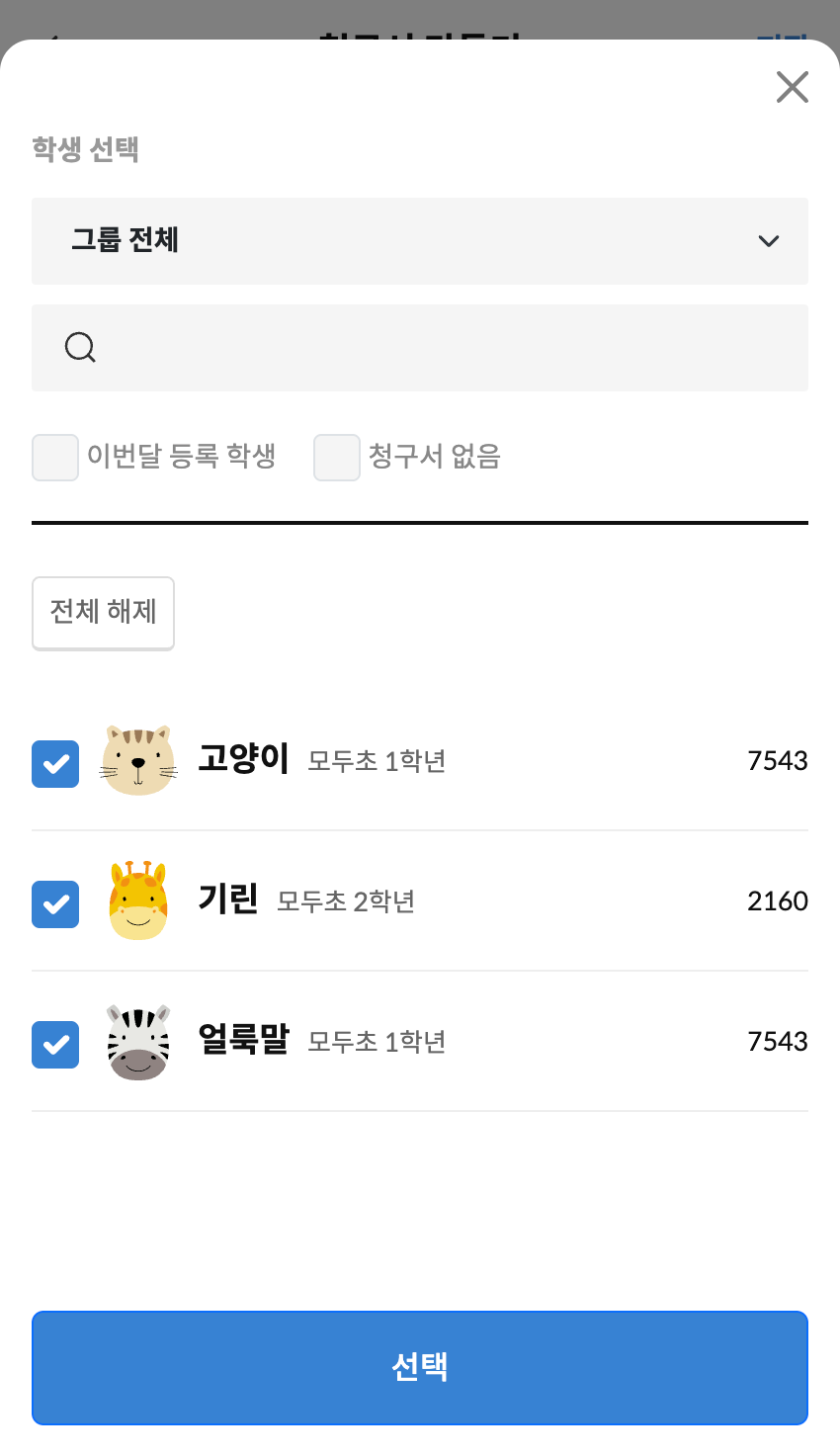
Task: Enable the 이번달 등록 학생 filter
Action: point(55,458)
